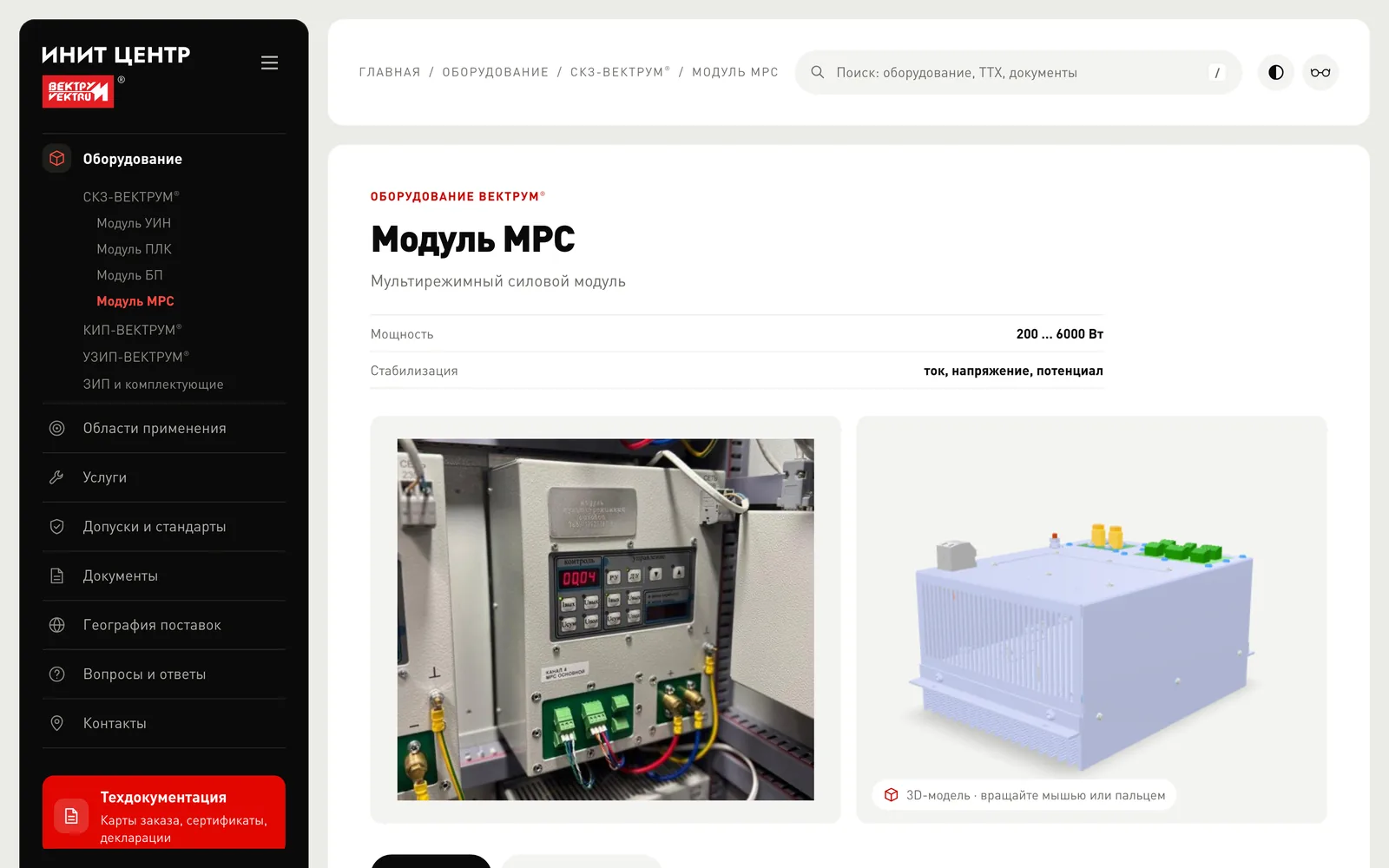Click the document icon in Техдокументация card

click(x=71, y=816)
